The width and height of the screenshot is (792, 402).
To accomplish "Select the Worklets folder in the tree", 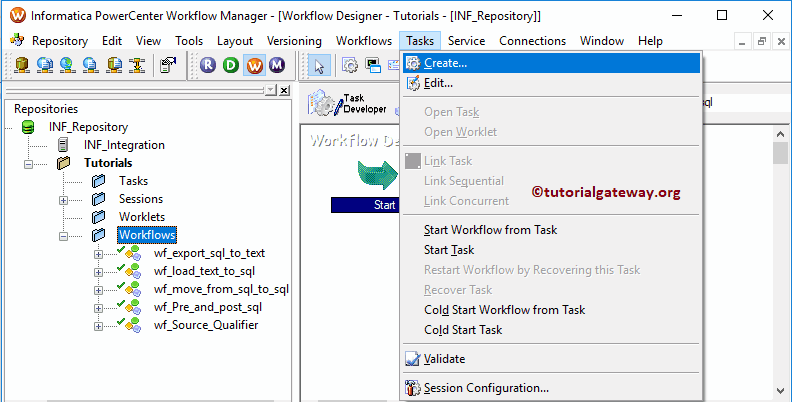I will (x=142, y=217).
